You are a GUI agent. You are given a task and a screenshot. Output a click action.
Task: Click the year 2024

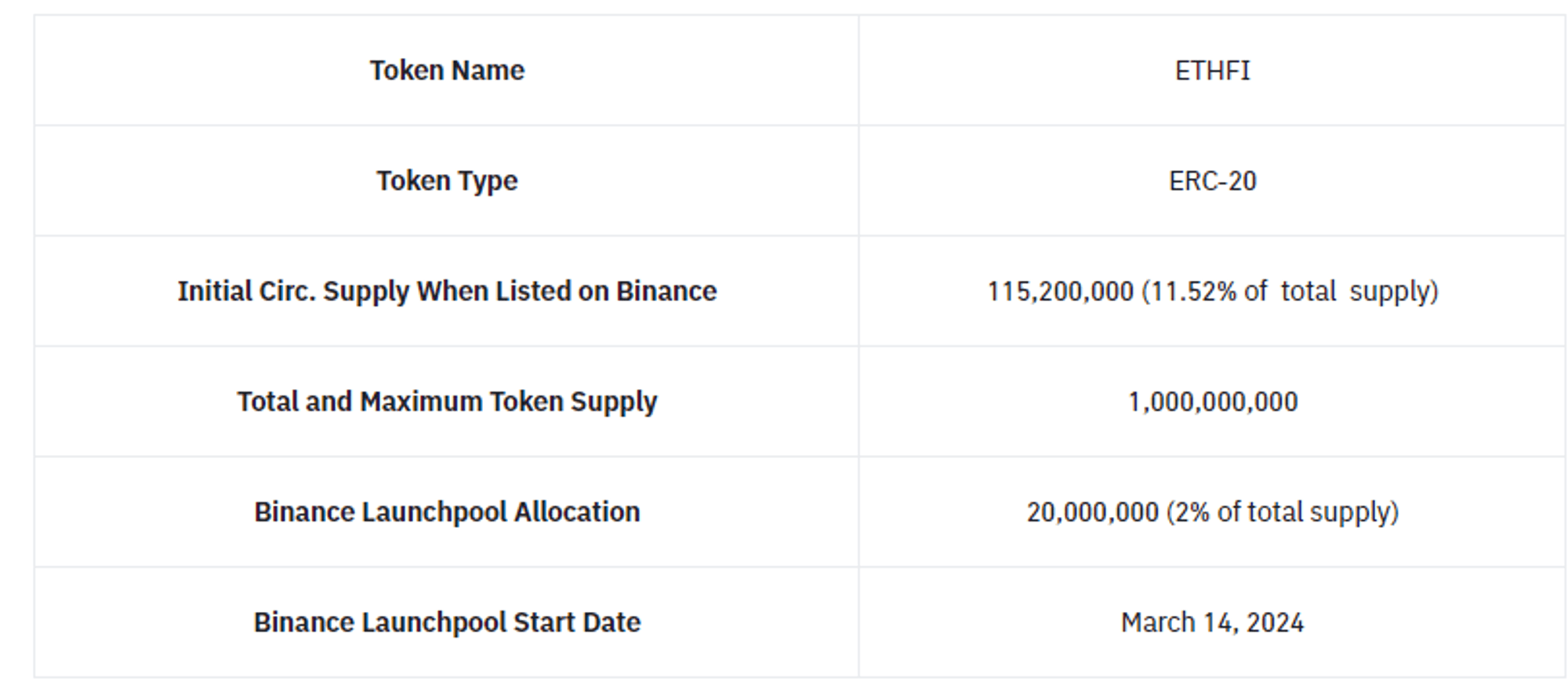tap(1275, 623)
